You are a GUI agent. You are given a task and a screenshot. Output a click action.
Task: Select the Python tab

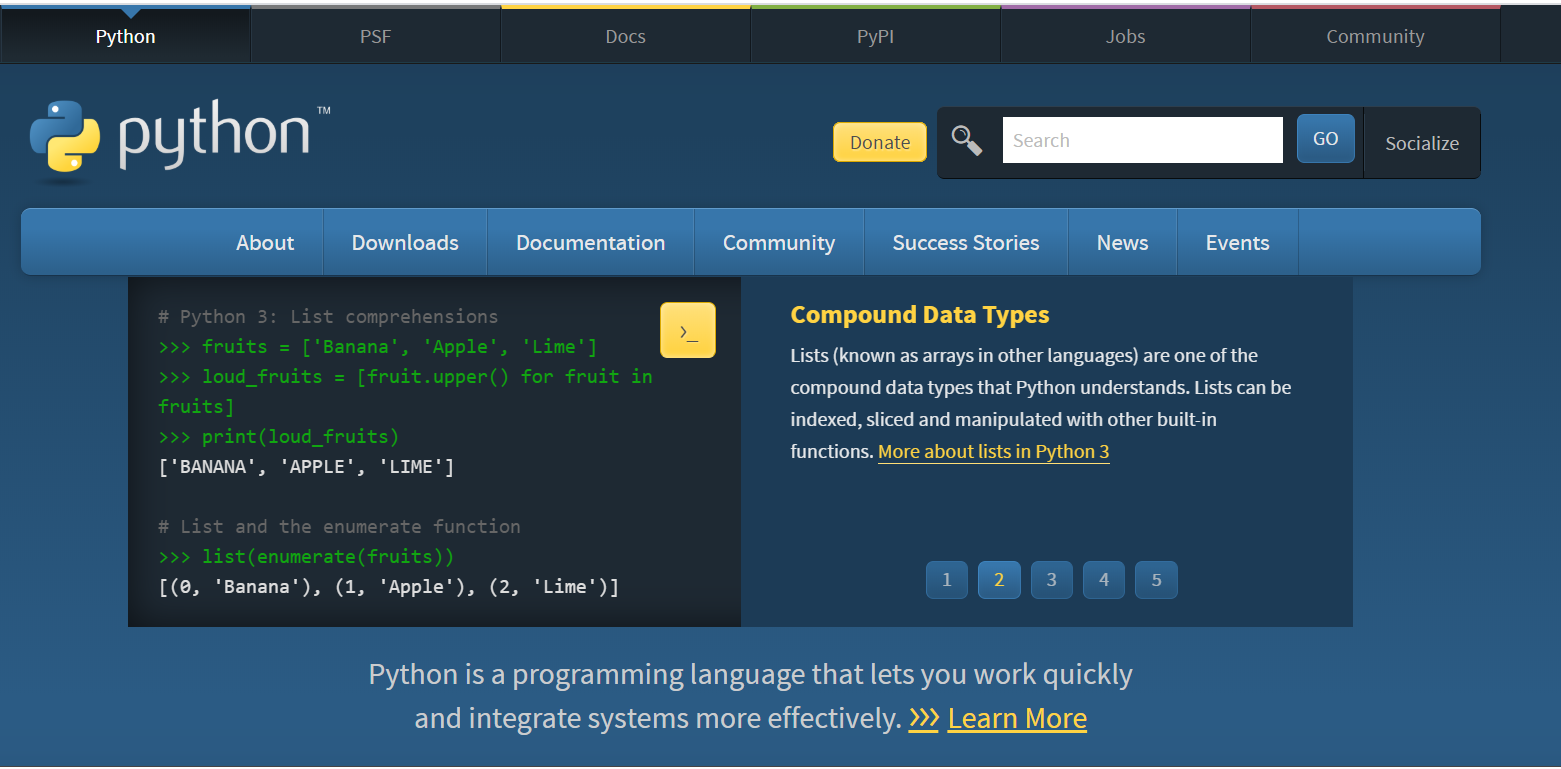125,36
